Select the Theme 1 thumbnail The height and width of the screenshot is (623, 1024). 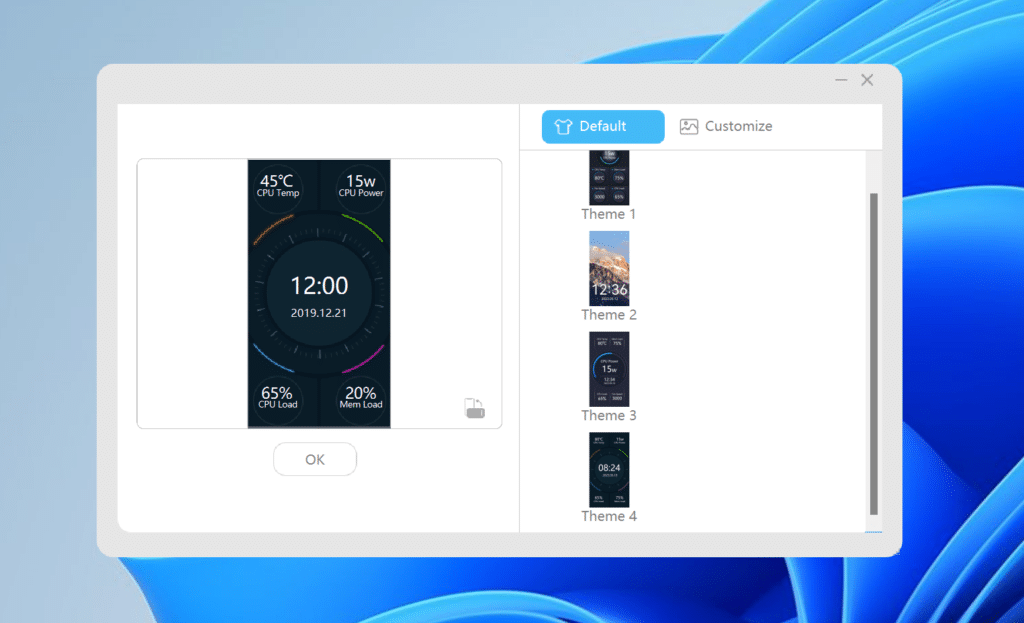tap(609, 178)
